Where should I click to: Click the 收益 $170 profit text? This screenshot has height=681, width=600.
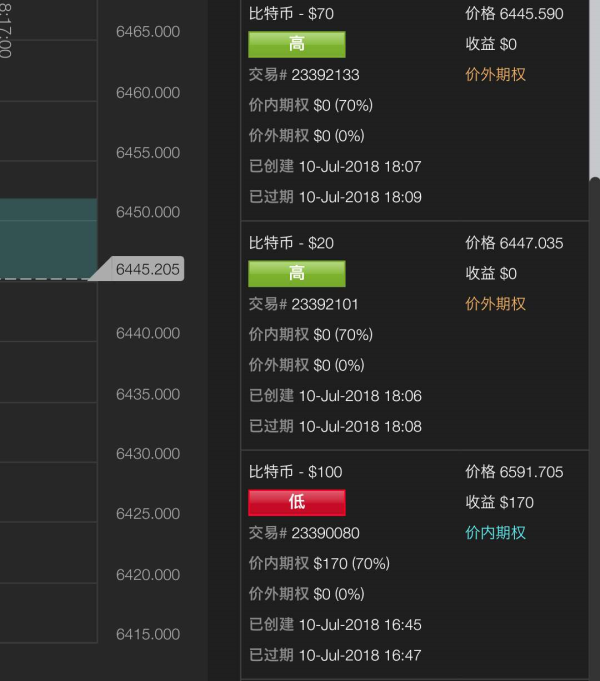pos(500,502)
